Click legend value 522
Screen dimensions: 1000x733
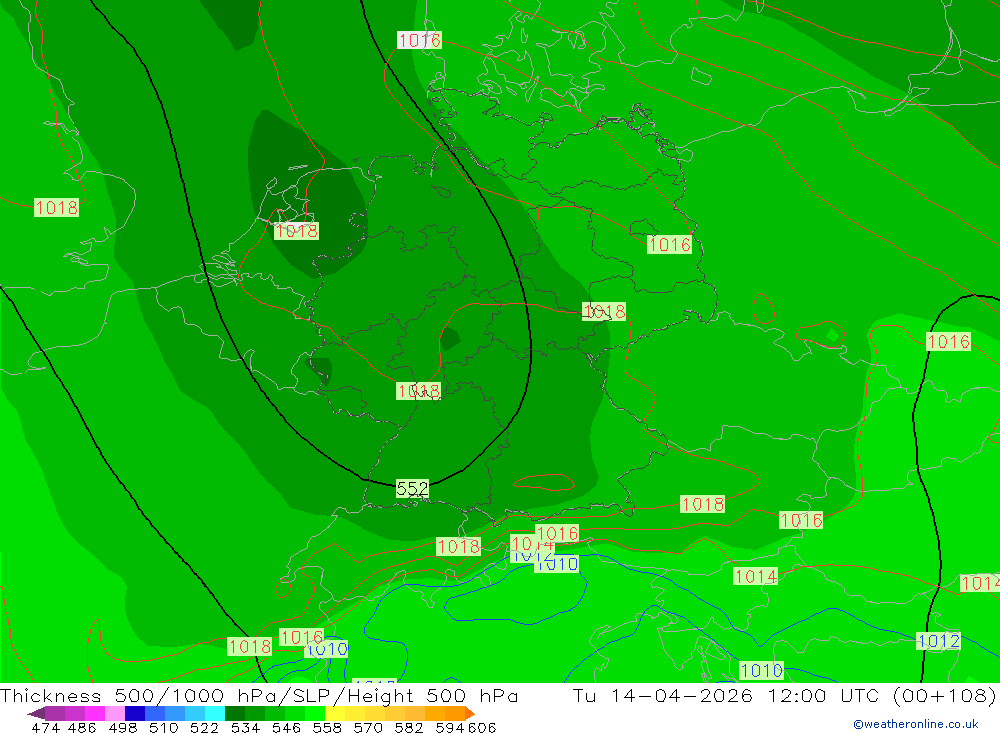click(x=204, y=727)
